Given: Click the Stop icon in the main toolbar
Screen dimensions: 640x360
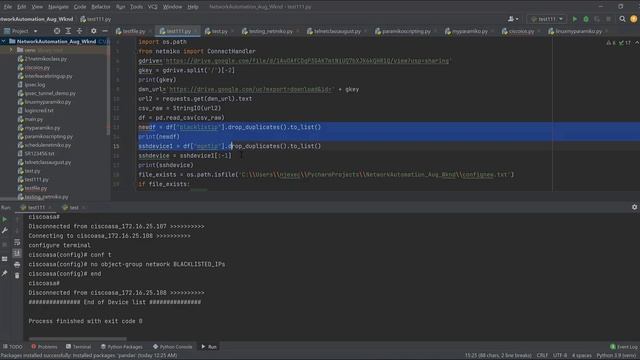Looking at the screenshot, I should pyautogui.click(x=608, y=19).
